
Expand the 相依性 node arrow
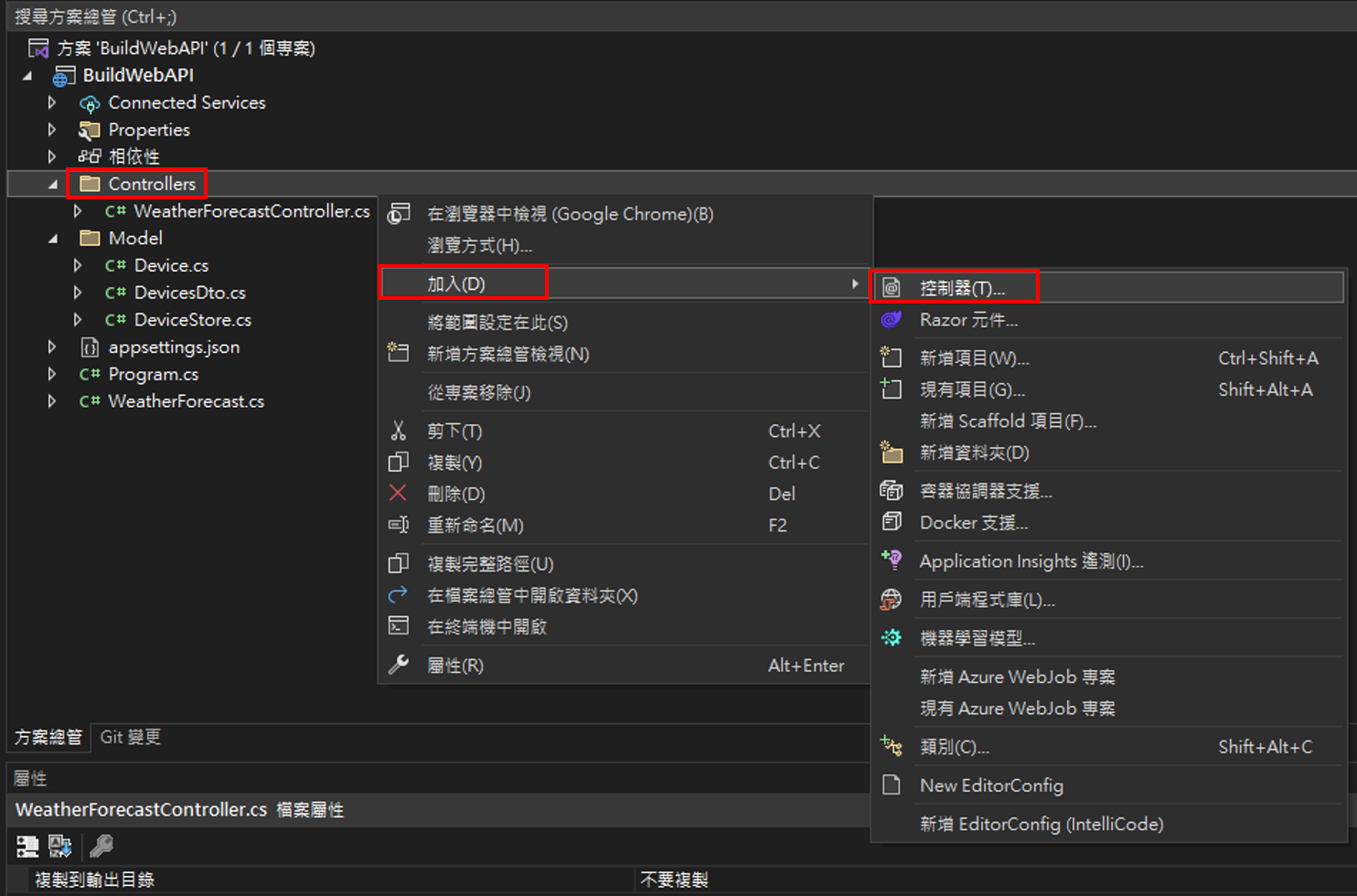pyautogui.click(x=52, y=156)
